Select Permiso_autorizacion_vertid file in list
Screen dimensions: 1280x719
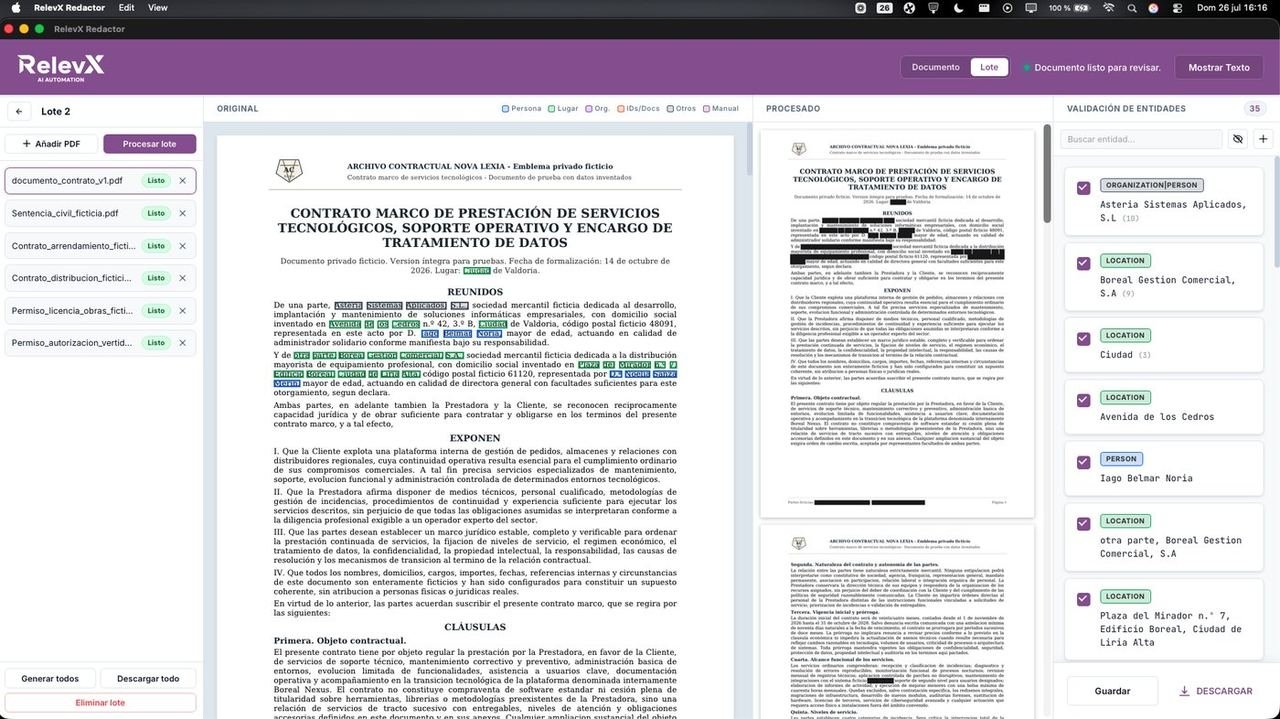[100, 343]
